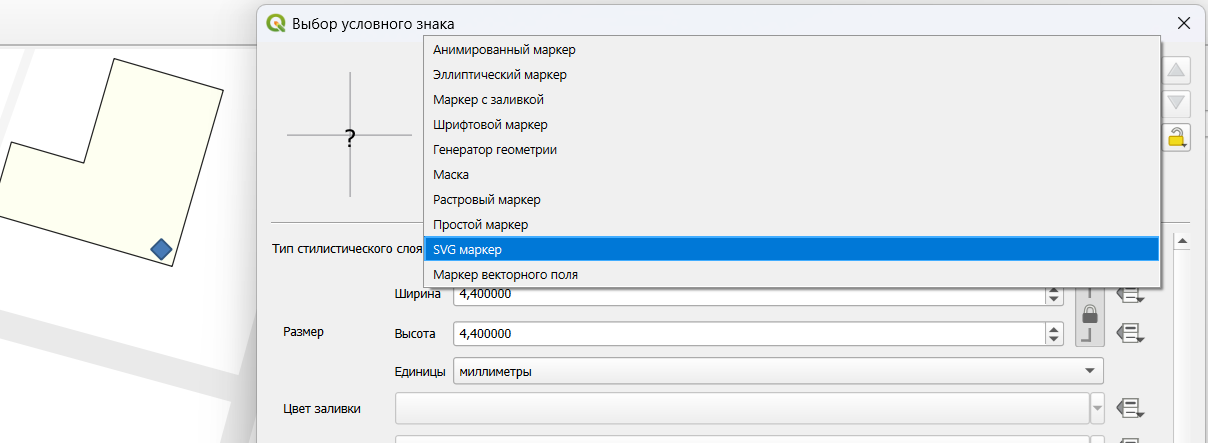This screenshot has width=1208, height=443.
Task: Click the symbol preview with question mark
Action: click(x=350, y=135)
